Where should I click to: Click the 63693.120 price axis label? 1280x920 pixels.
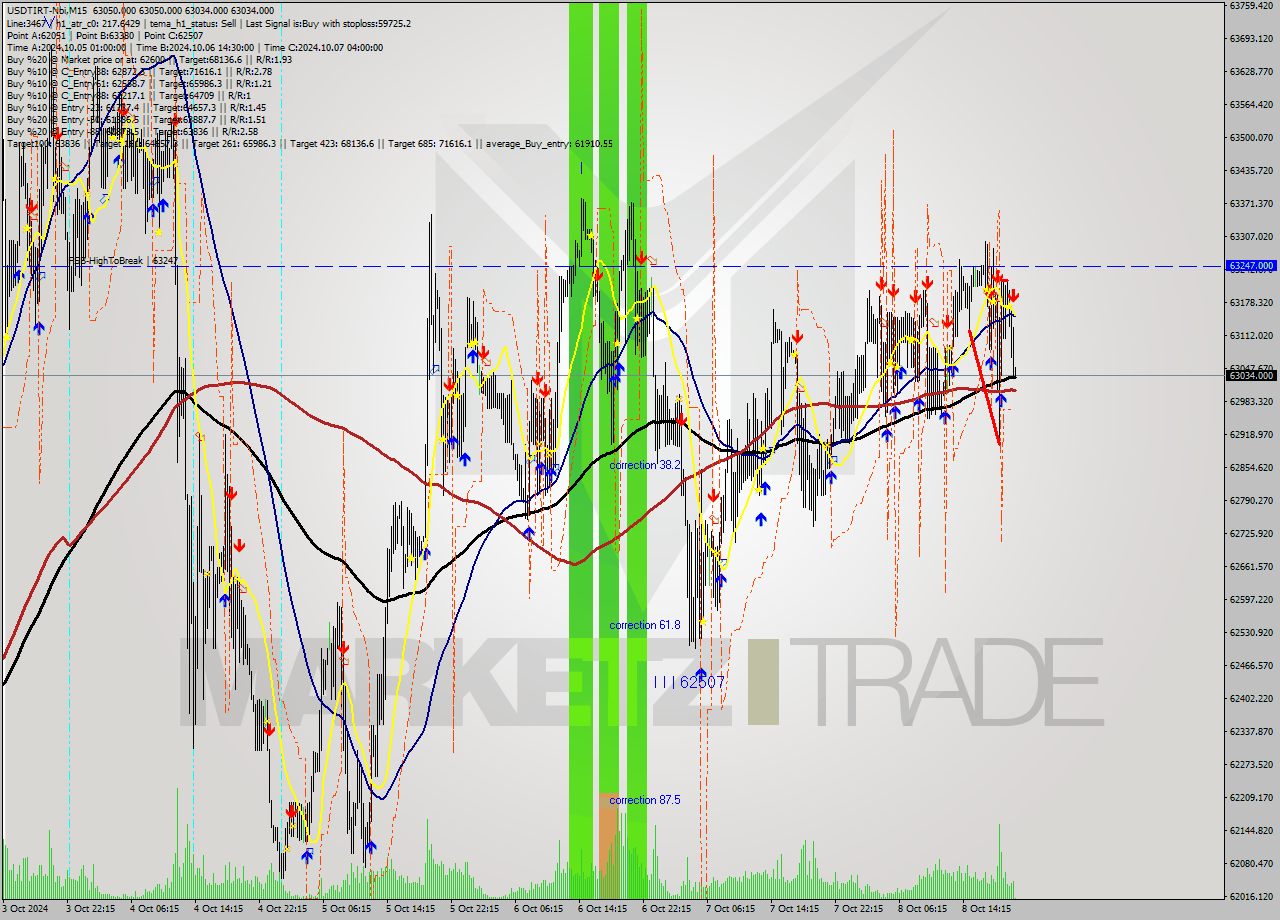1251,39
